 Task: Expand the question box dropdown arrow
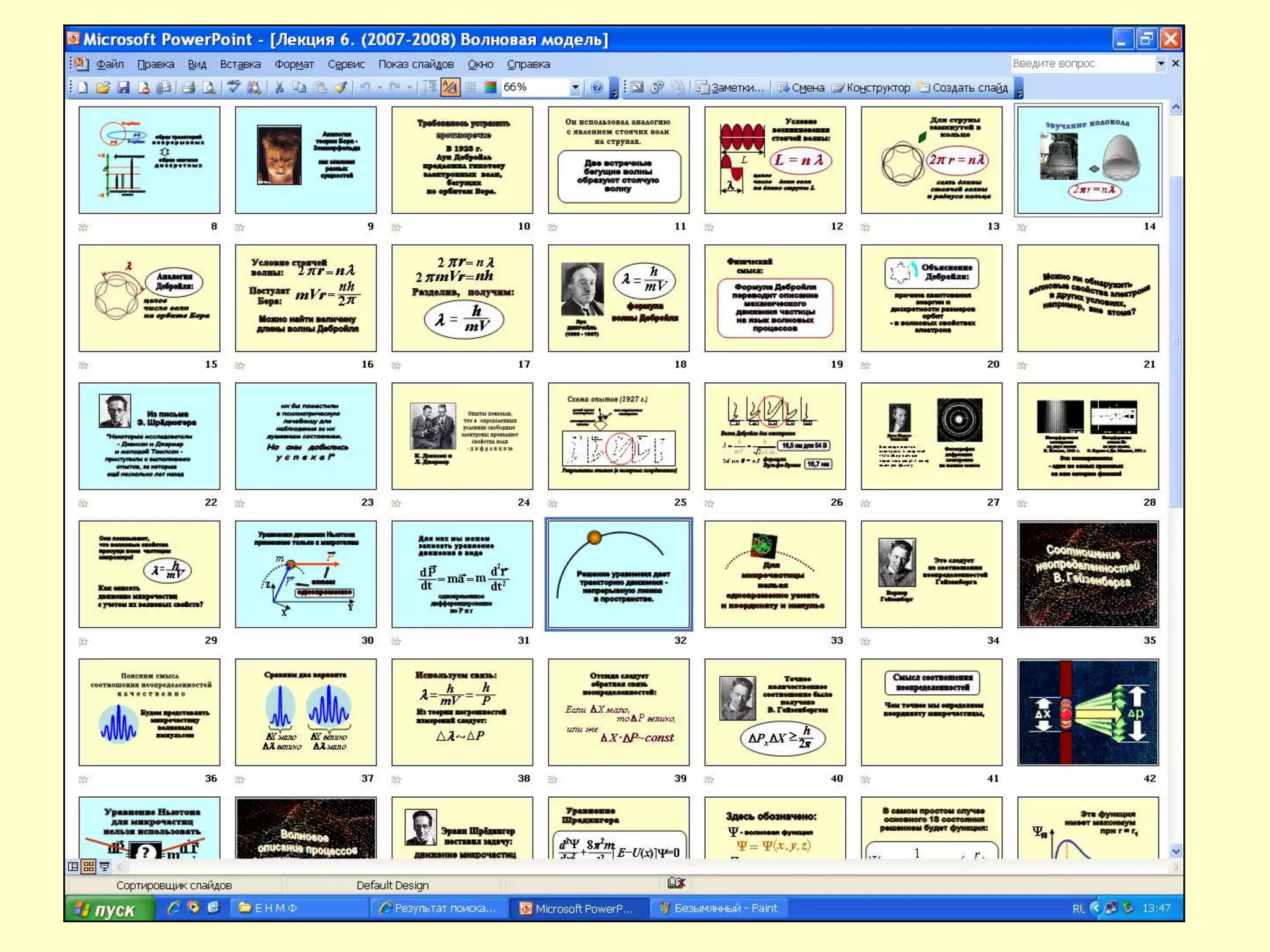click(x=1160, y=64)
